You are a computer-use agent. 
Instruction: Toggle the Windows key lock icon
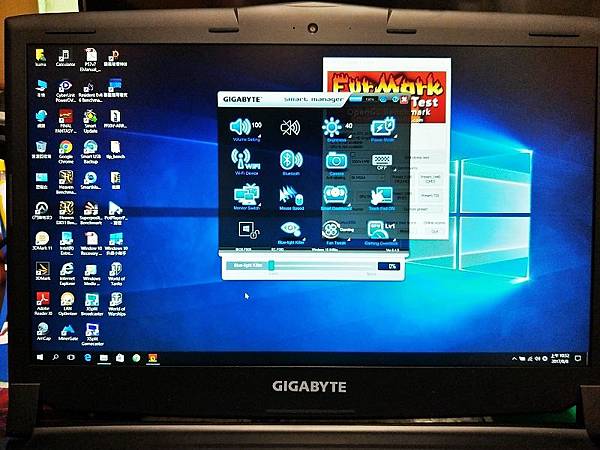pyautogui.click(x=249, y=230)
